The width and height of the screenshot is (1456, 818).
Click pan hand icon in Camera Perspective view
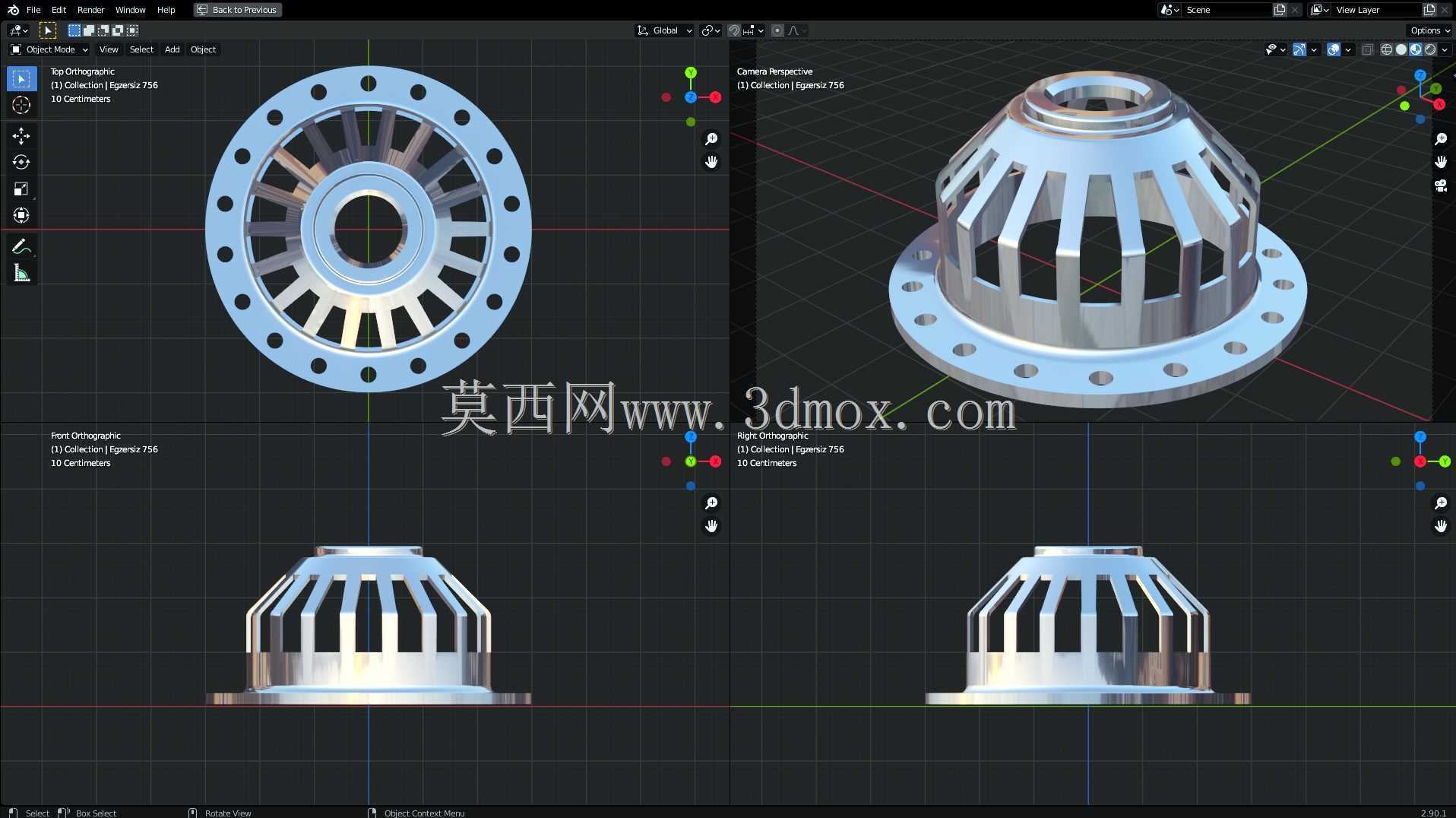click(1441, 162)
